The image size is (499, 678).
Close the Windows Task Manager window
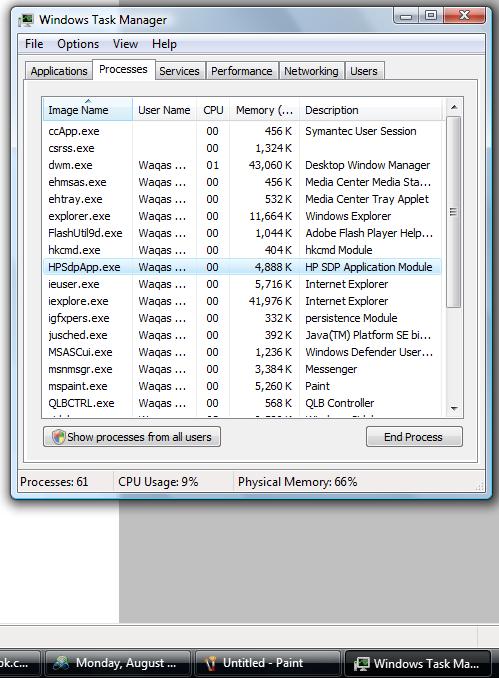click(x=465, y=16)
